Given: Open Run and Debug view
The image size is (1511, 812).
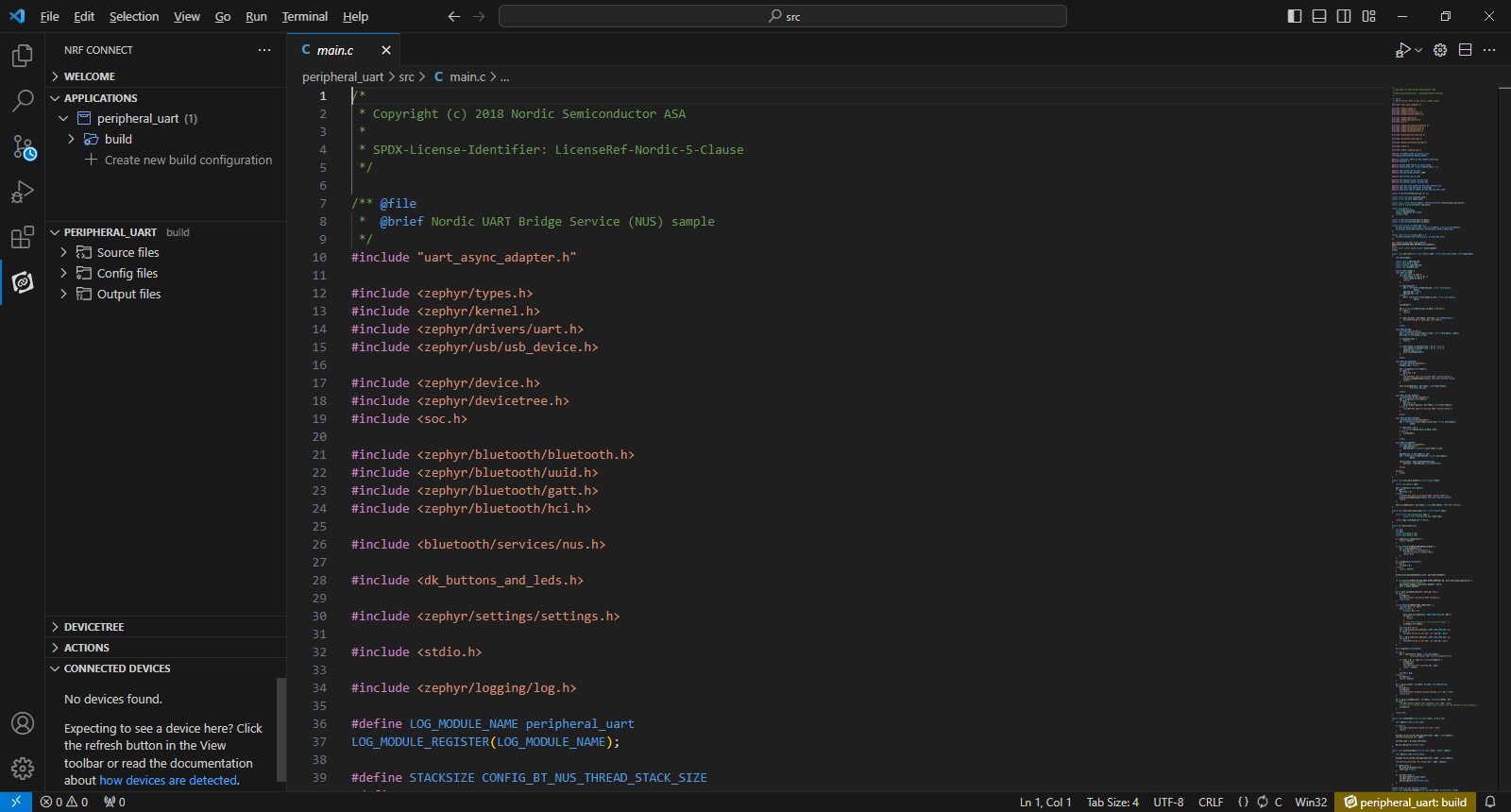Looking at the screenshot, I should pyautogui.click(x=22, y=192).
